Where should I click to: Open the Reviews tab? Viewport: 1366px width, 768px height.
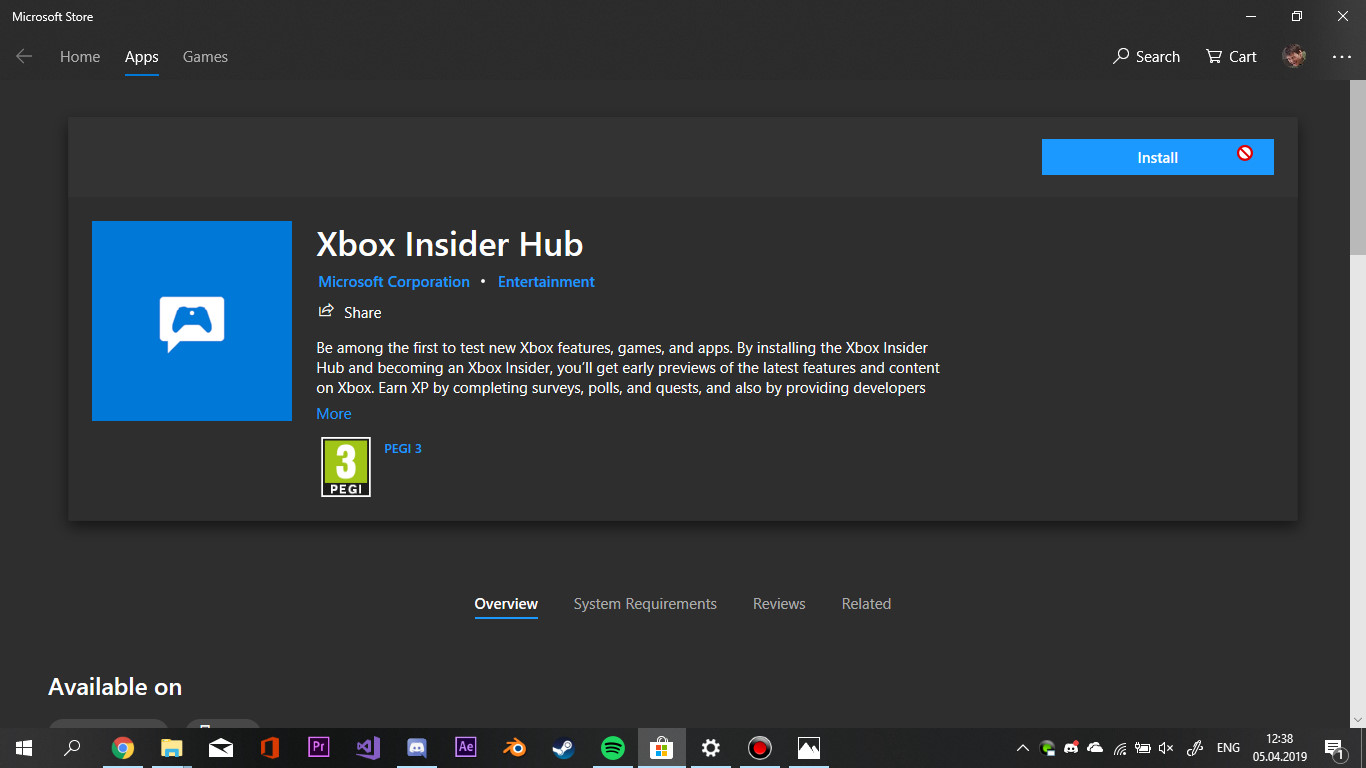(779, 604)
